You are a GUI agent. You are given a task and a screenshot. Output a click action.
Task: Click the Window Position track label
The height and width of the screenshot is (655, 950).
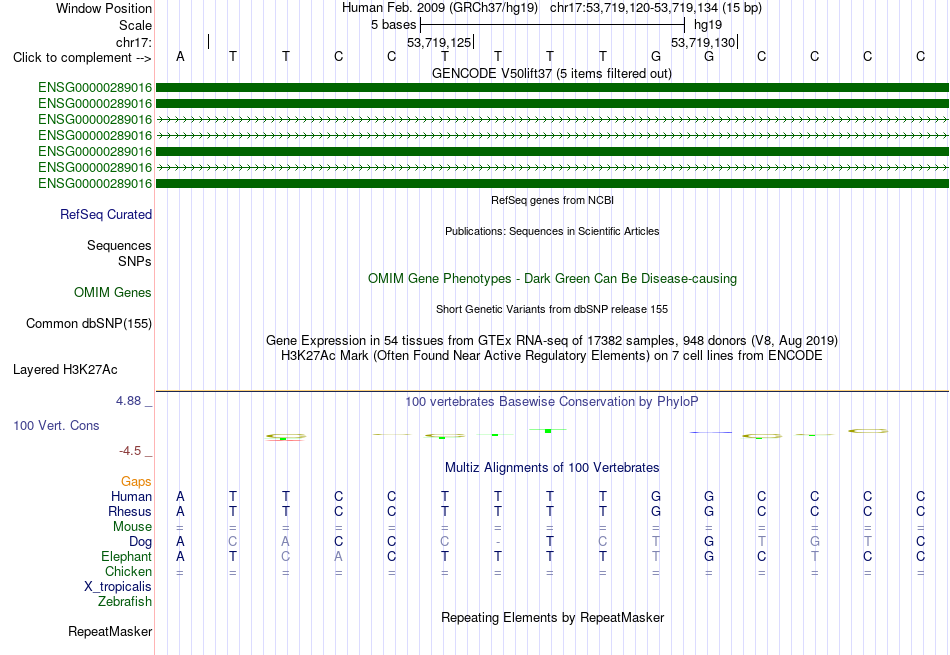click(104, 8)
